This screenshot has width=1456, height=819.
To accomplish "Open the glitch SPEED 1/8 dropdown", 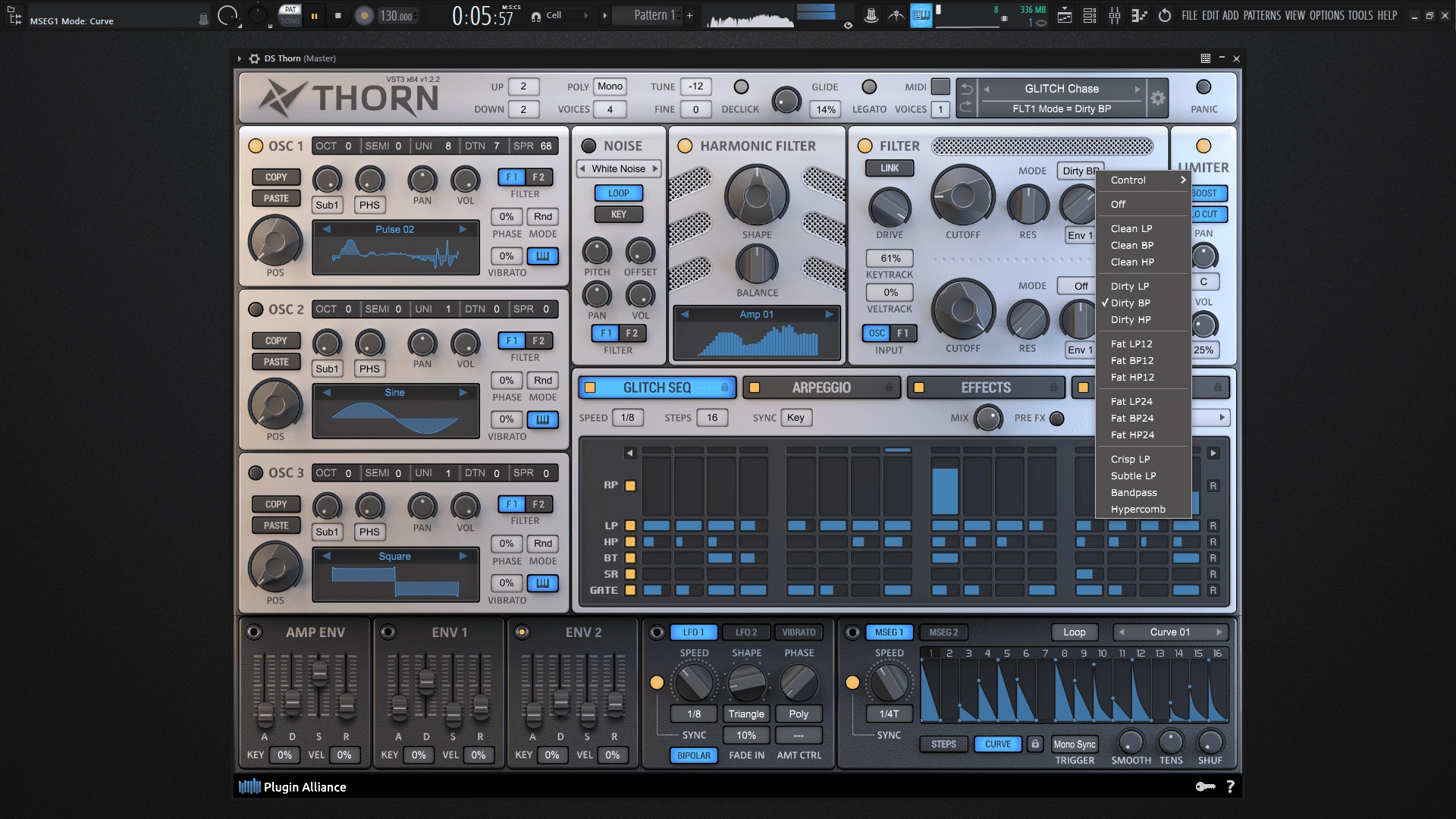I will (x=627, y=418).
